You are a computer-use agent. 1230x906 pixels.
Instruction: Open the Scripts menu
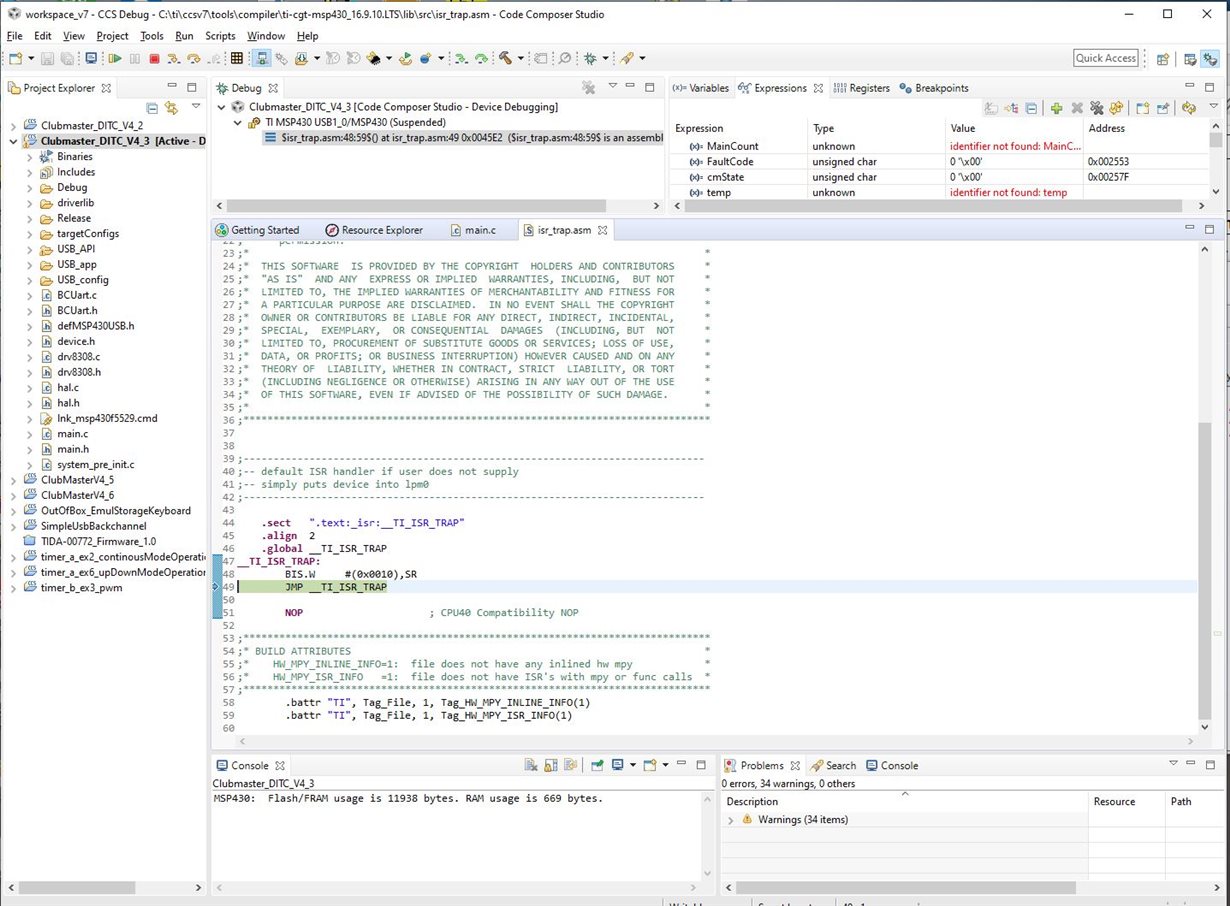click(220, 36)
